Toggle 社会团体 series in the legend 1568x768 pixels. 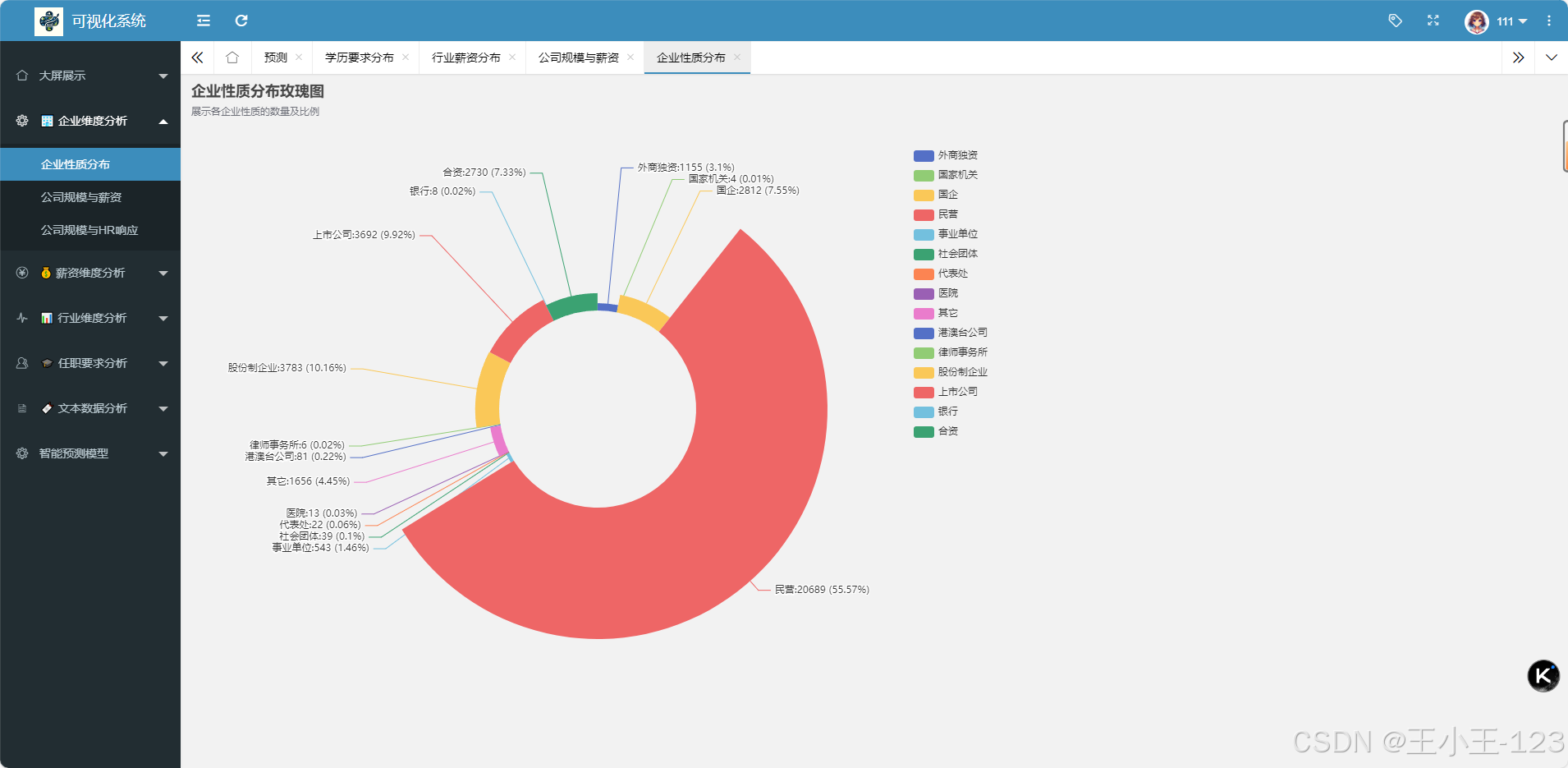(946, 254)
